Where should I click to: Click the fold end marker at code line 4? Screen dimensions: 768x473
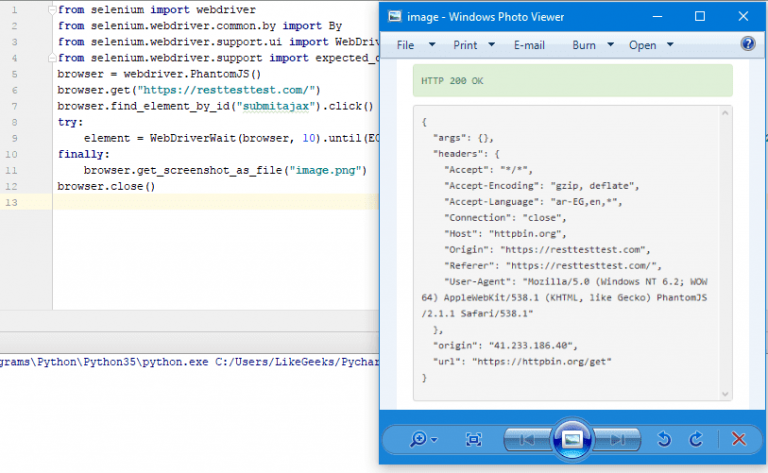pyautogui.click(x=52, y=58)
